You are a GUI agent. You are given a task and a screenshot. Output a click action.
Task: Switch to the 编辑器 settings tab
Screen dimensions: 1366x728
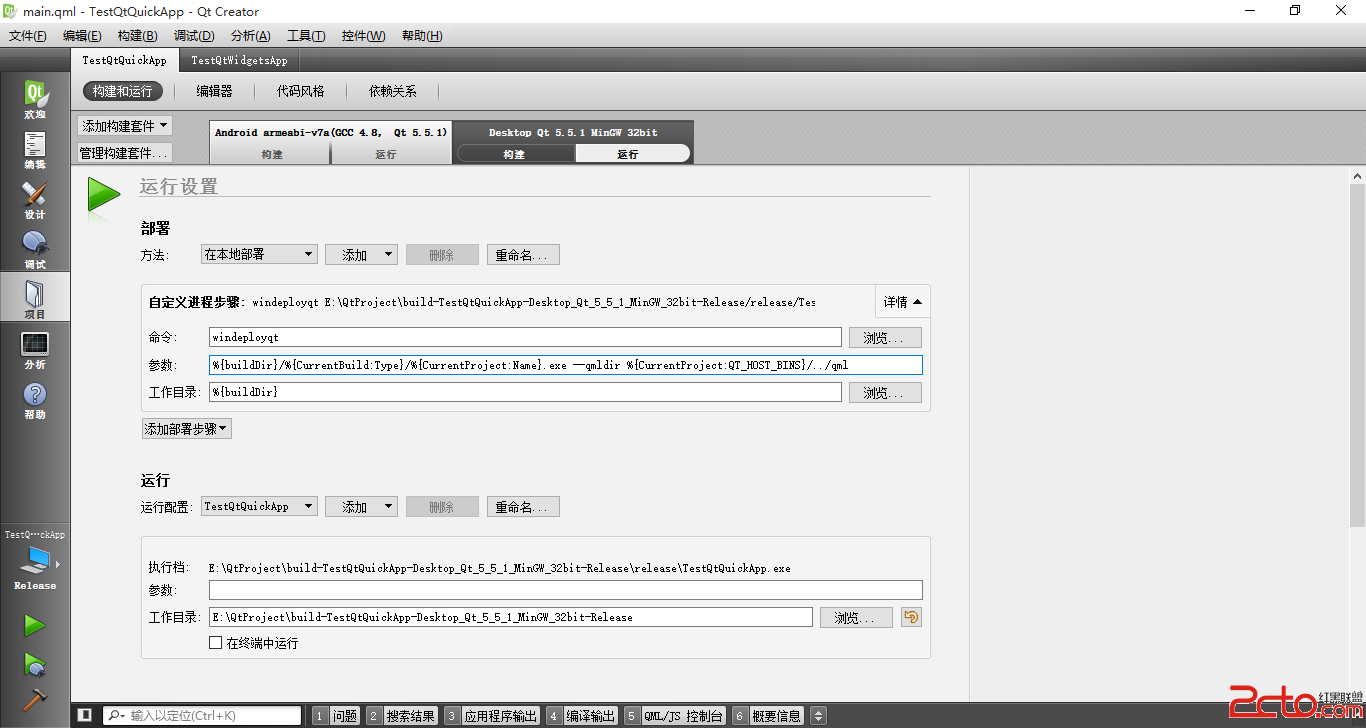click(x=214, y=91)
